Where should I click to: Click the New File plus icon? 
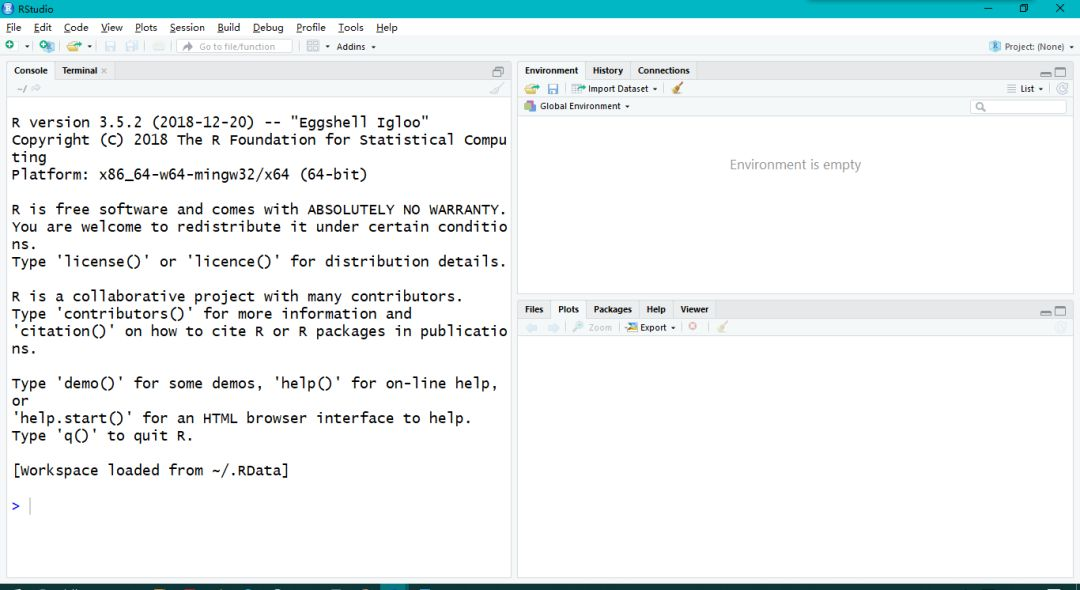point(10,45)
